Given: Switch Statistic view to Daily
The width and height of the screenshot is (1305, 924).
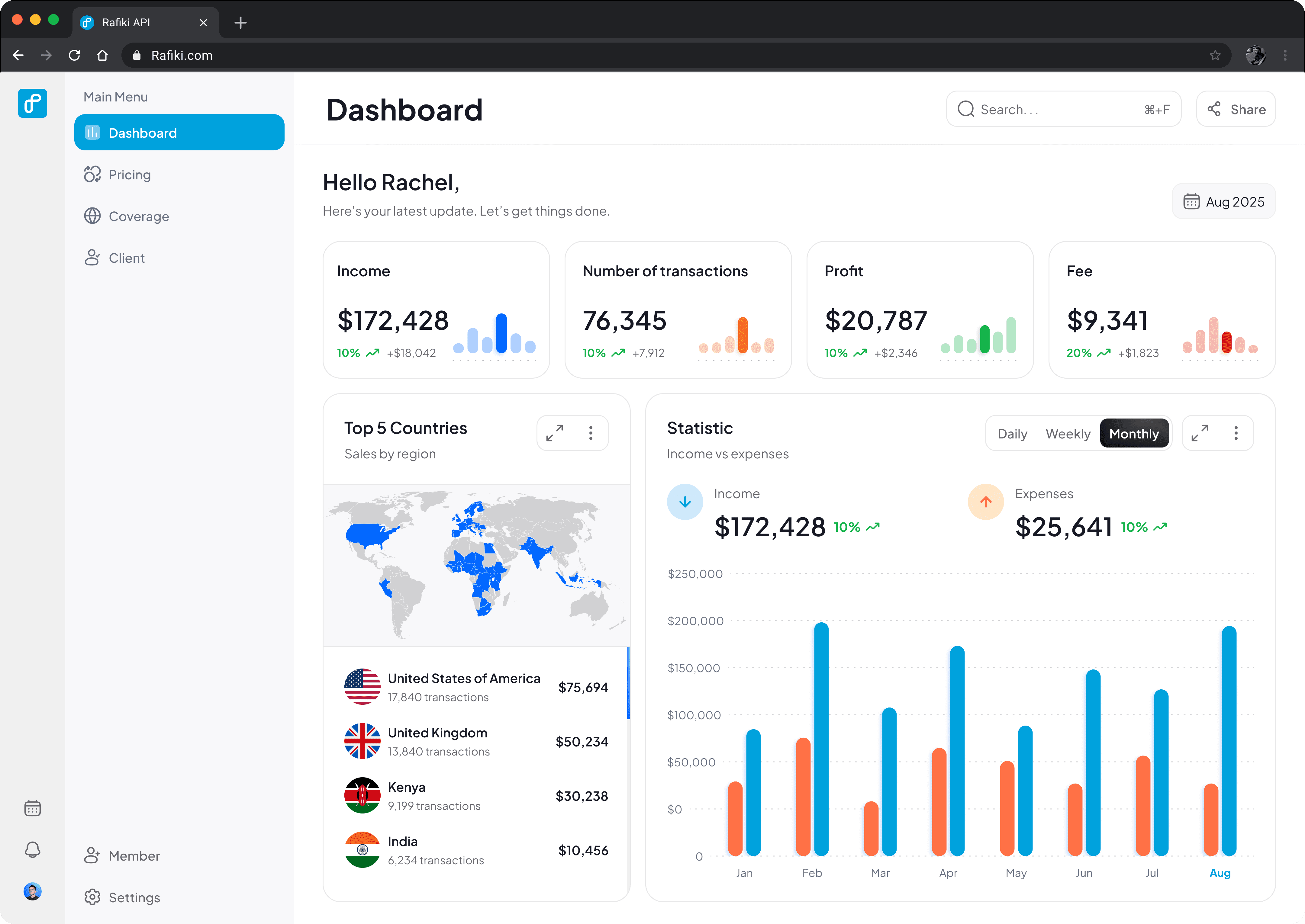Looking at the screenshot, I should (x=1012, y=434).
